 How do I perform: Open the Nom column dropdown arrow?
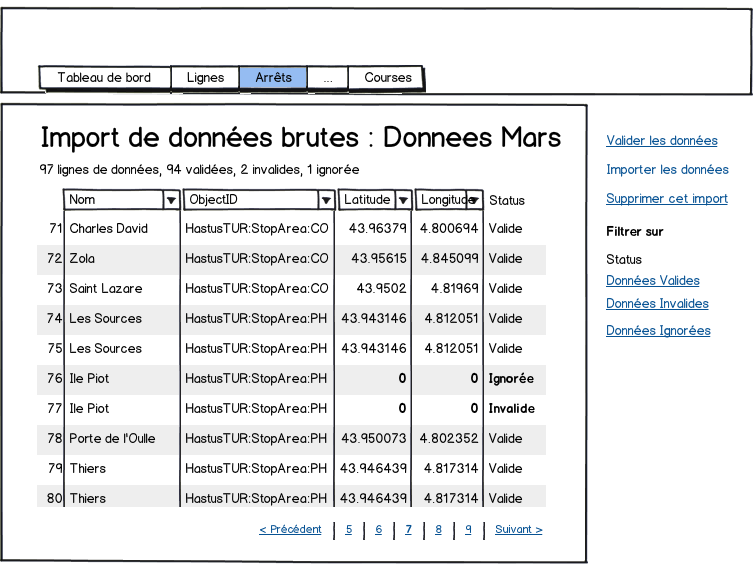[171, 200]
